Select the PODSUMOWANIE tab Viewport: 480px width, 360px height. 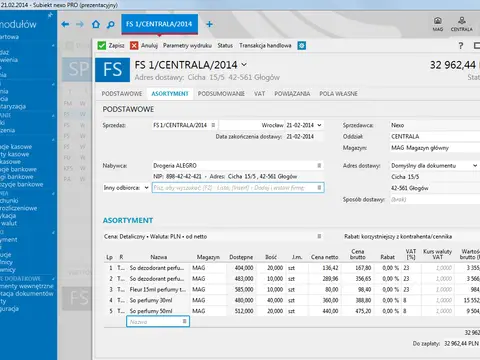tap(221, 94)
